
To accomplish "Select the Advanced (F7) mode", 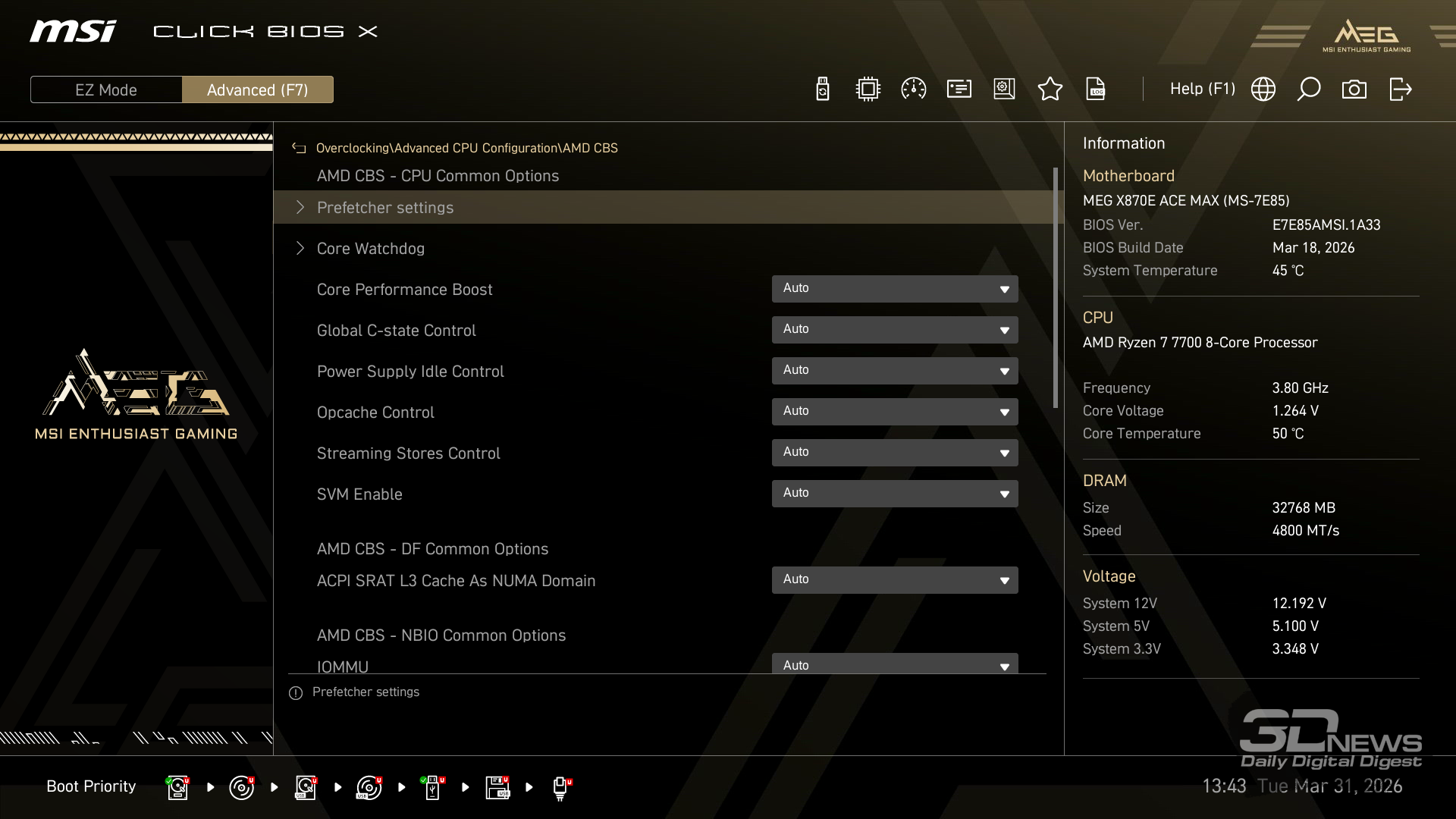I will tap(258, 89).
